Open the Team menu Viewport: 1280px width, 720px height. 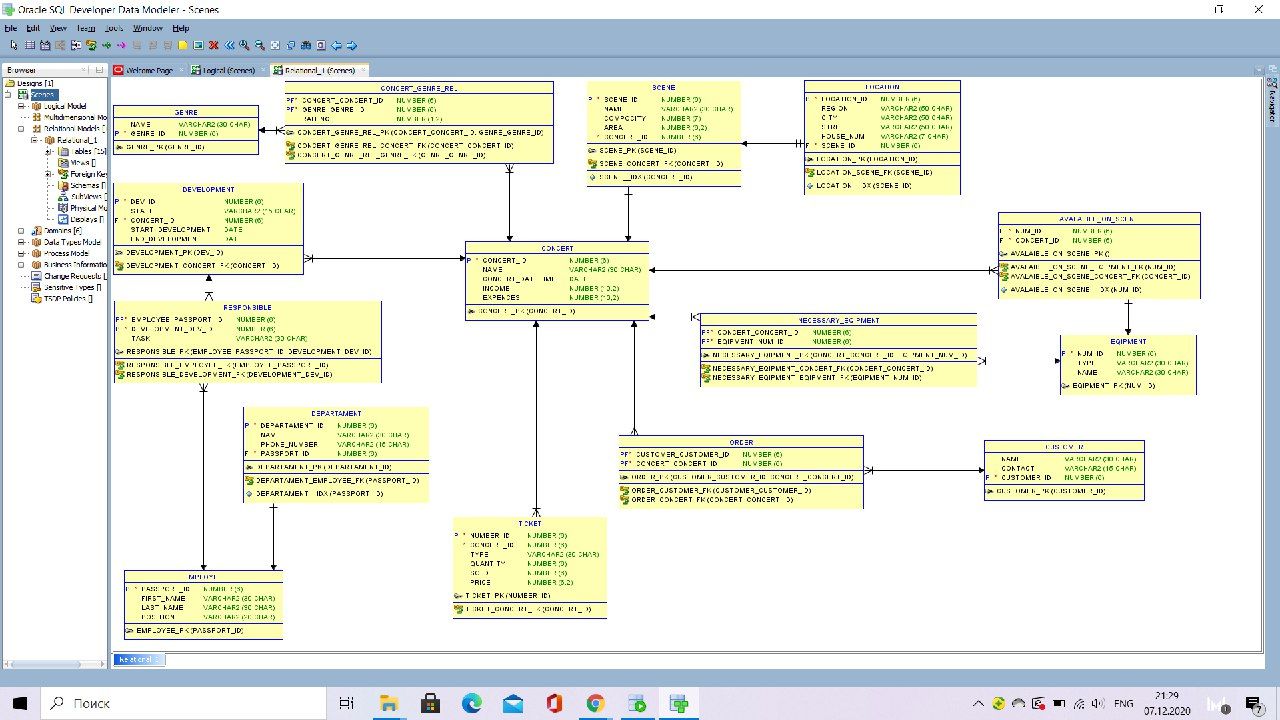[x=86, y=28]
